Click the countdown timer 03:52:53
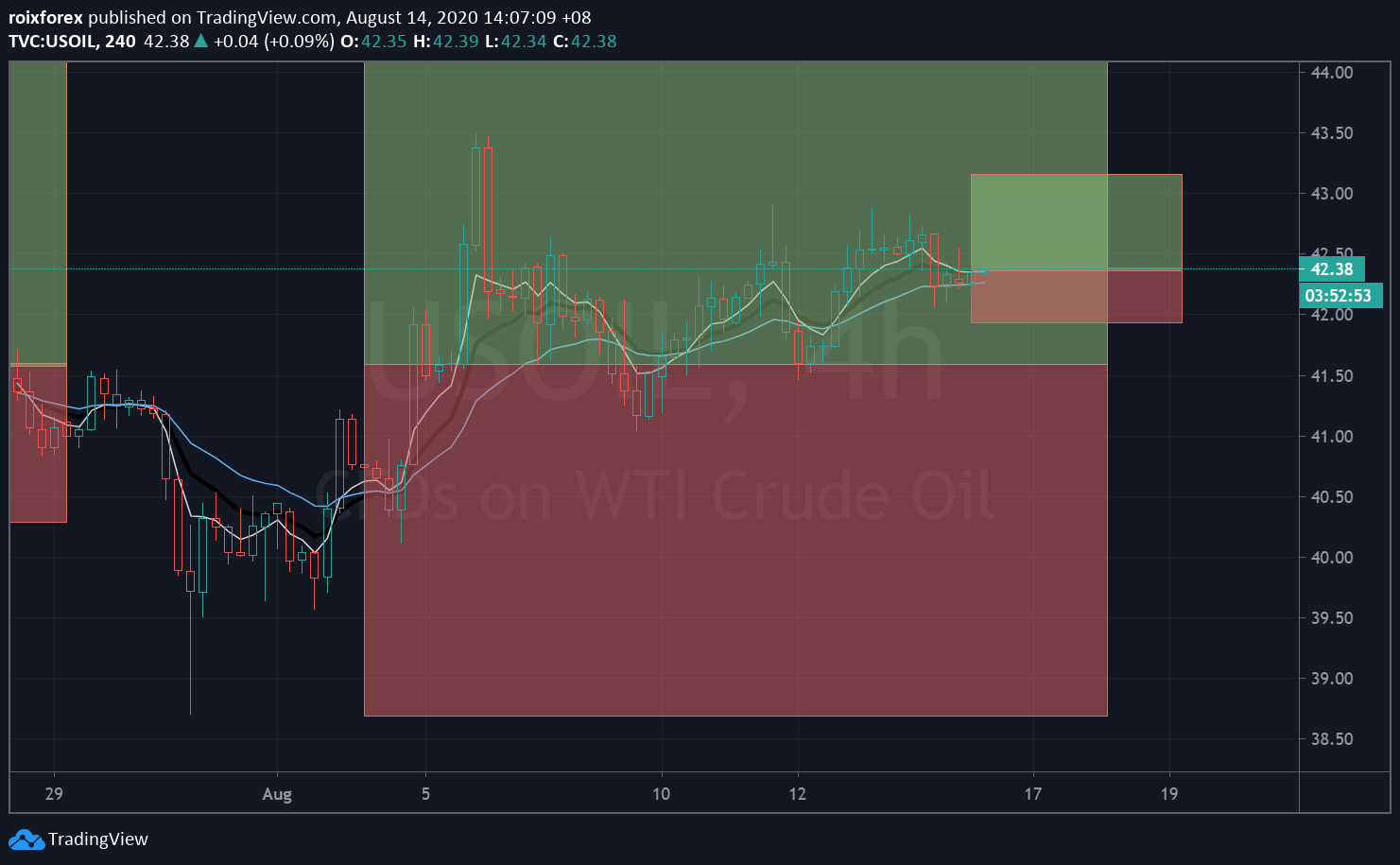1400x865 pixels. pos(1339,296)
